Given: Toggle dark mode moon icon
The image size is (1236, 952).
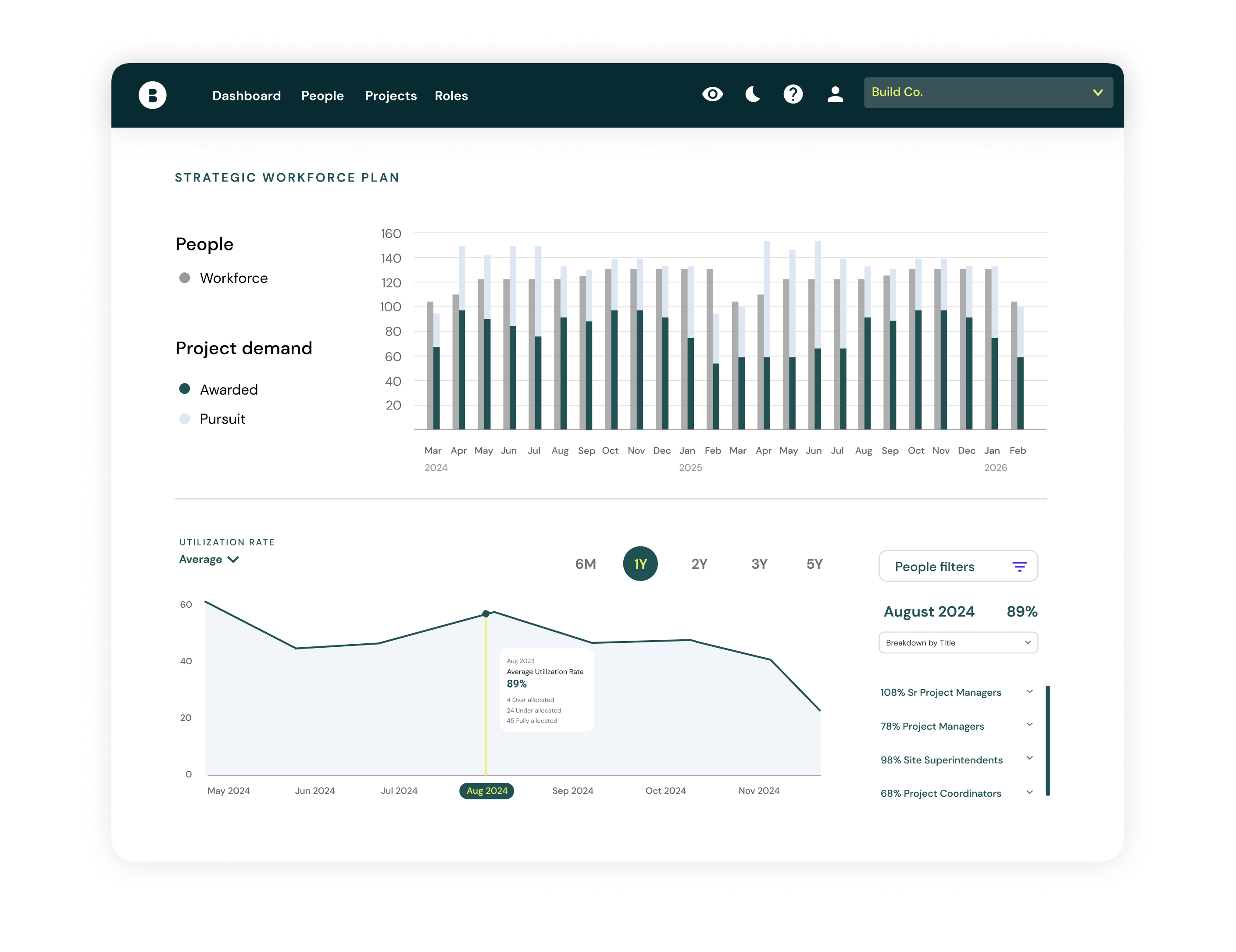Looking at the screenshot, I should (x=753, y=94).
